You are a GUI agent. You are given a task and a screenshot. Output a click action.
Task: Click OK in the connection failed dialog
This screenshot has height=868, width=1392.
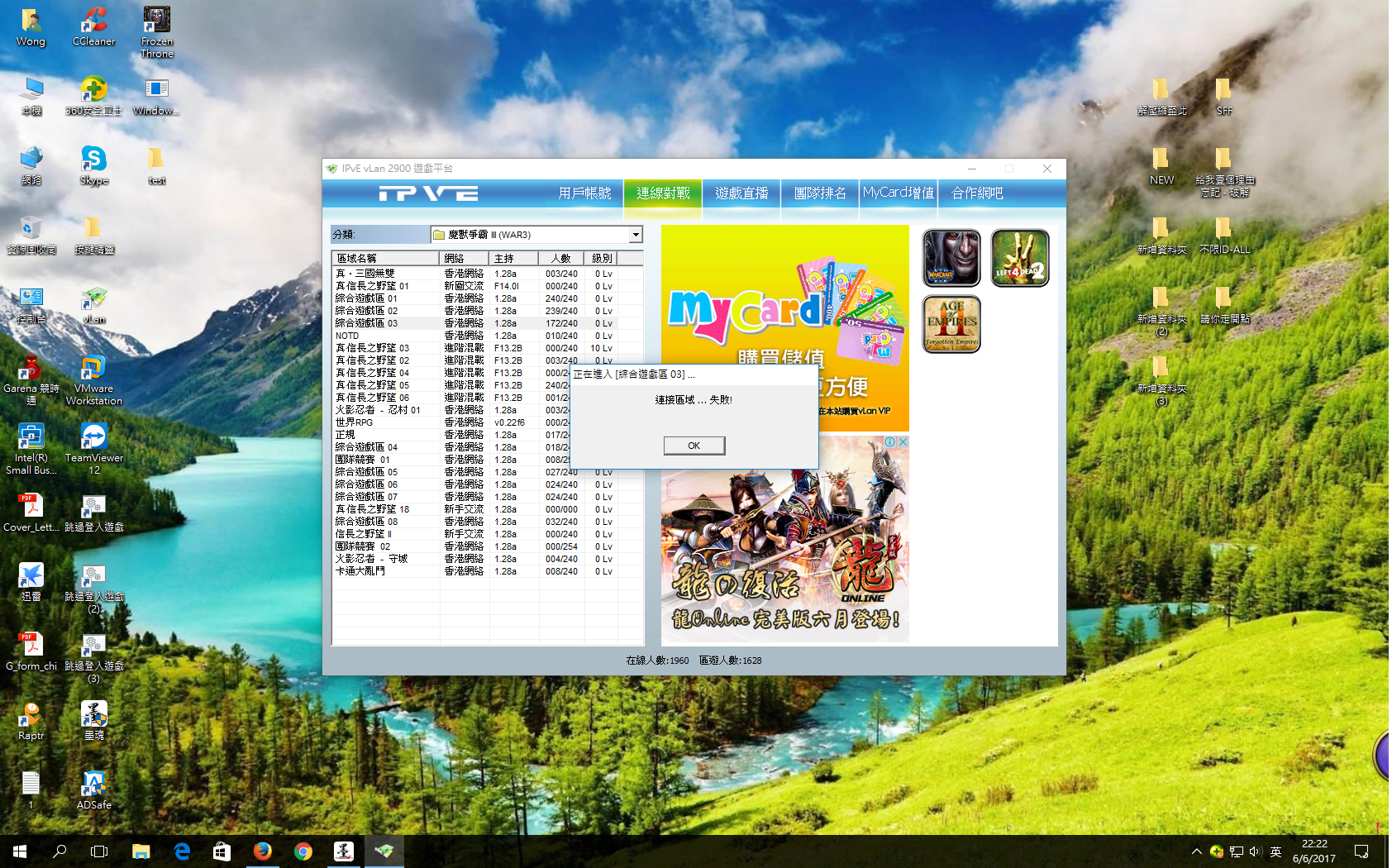[x=694, y=446]
